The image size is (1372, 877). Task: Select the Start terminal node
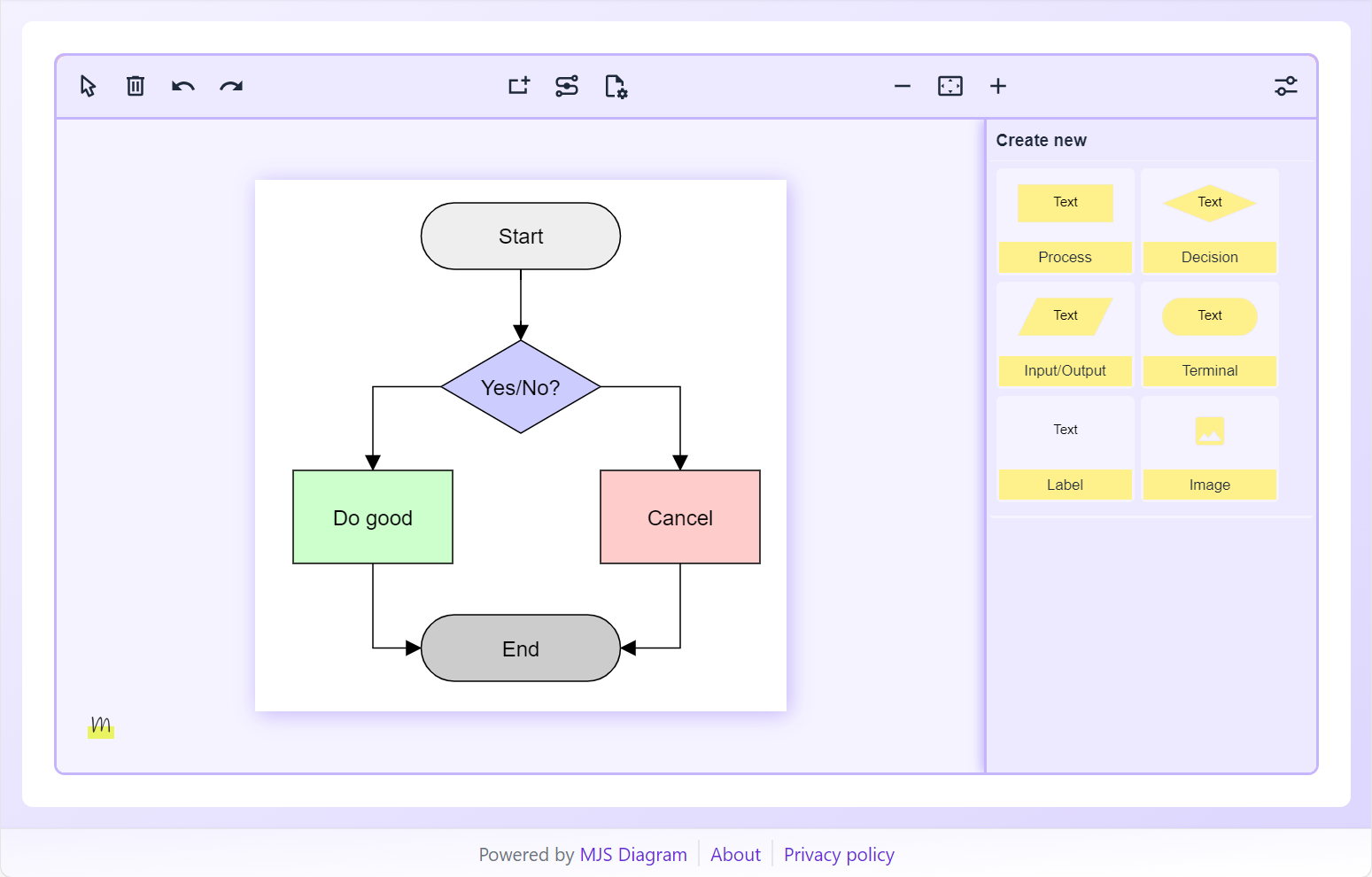(x=521, y=237)
